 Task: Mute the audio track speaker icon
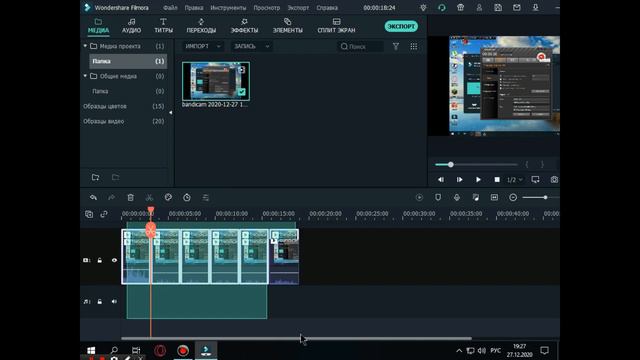click(x=114, y=302)
